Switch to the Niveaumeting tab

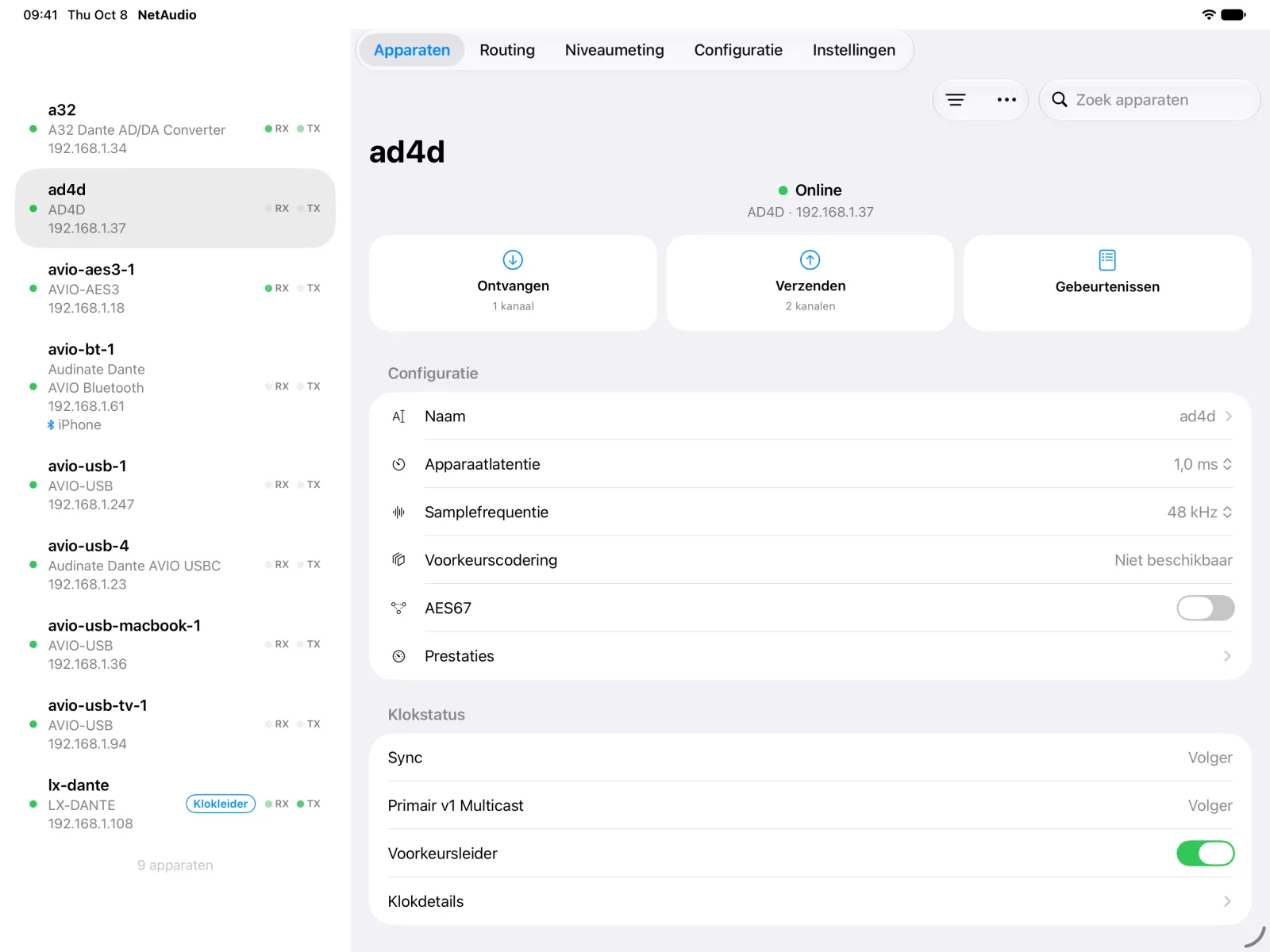(x=614, y=50)
